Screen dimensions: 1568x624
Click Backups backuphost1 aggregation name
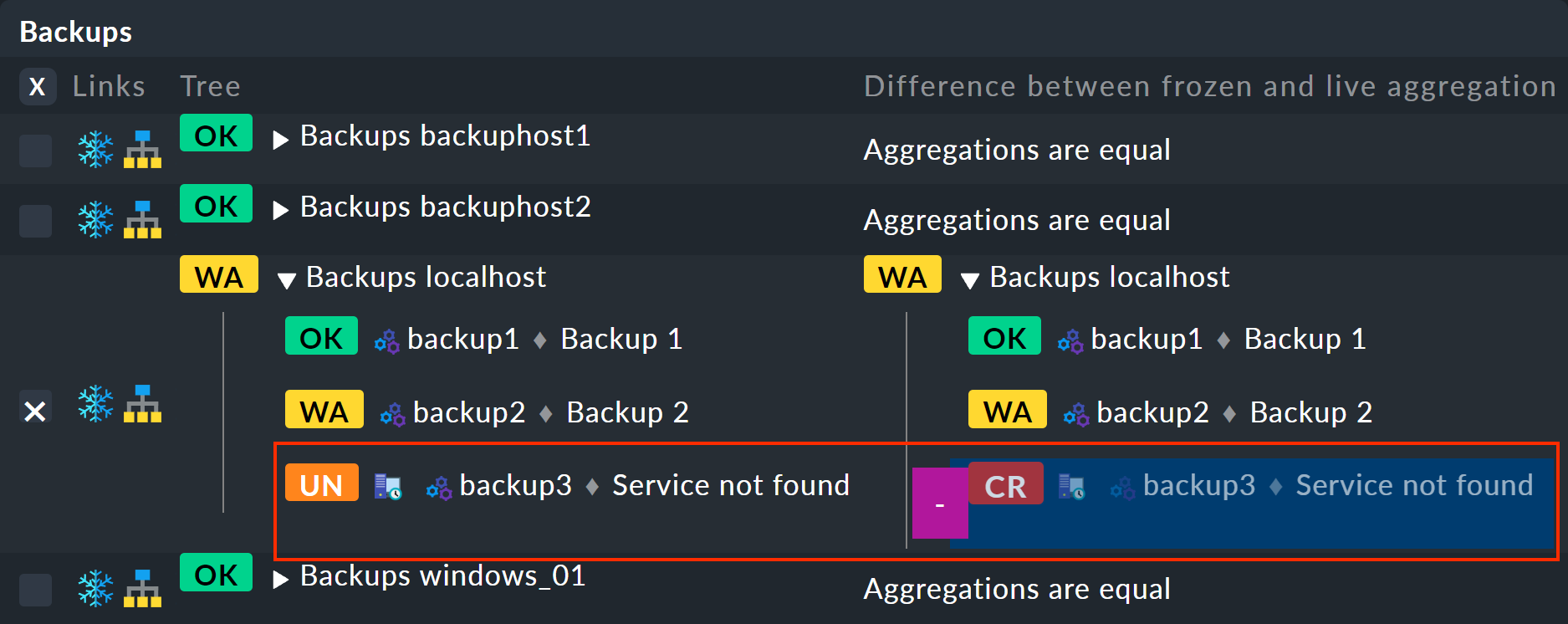pyautogui.click(x=445, y=136)
